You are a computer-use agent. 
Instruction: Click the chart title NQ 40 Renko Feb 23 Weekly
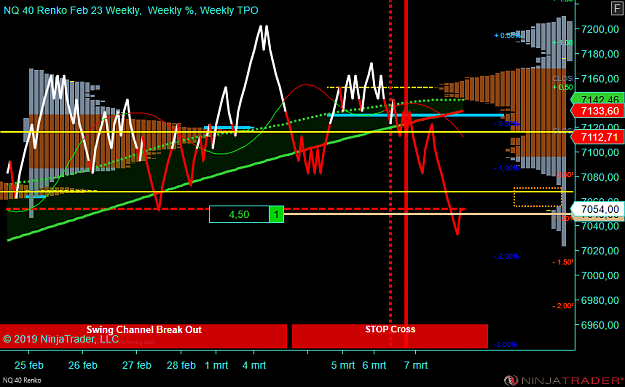point(73,10)
